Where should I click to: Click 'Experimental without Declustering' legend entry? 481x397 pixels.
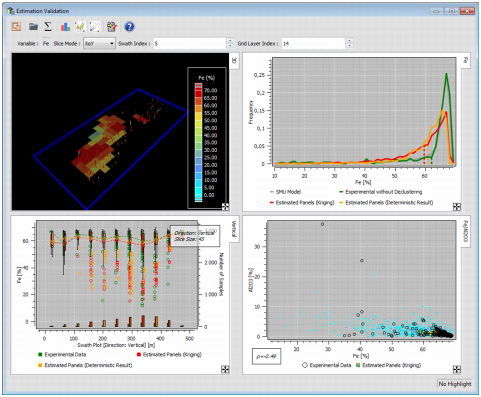381,192
